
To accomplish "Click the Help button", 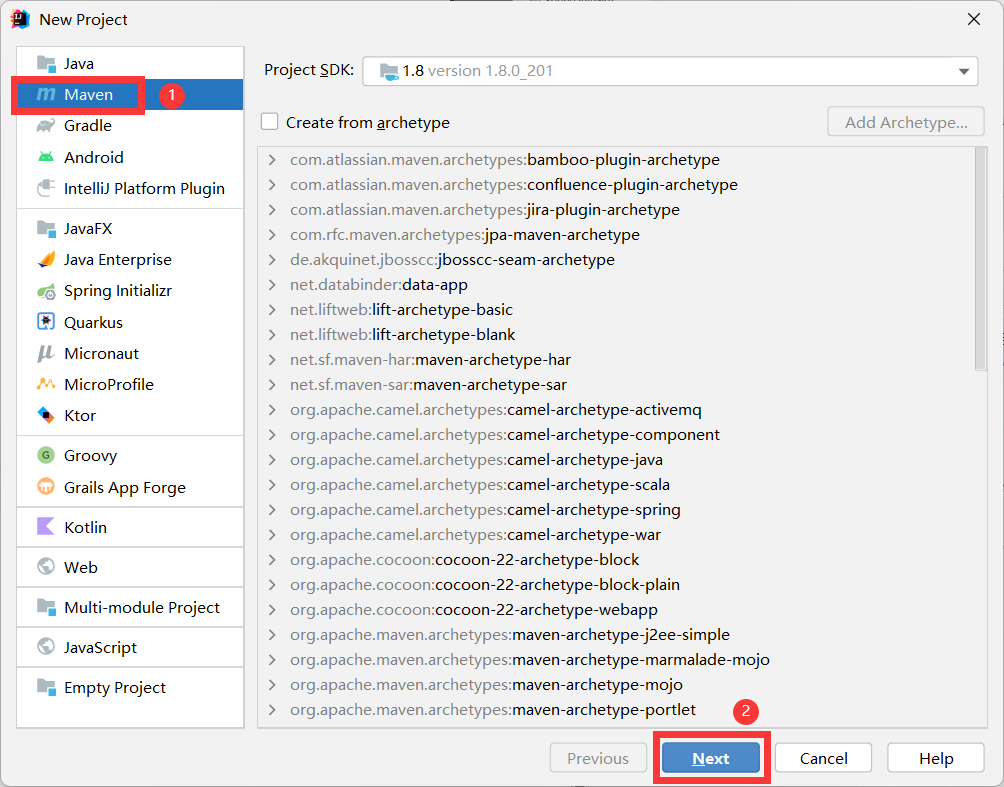I will point(936,758).
